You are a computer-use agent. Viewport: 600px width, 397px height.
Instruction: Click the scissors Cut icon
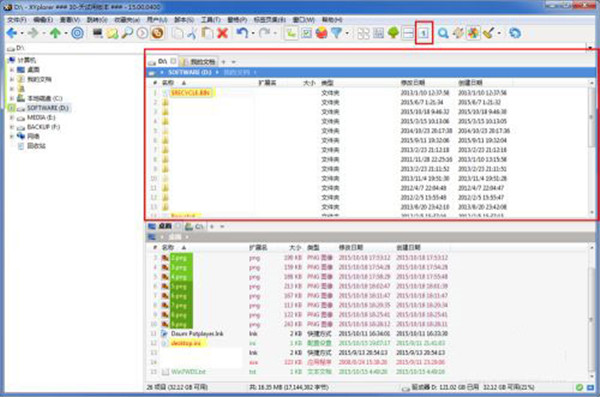click(192, 33)
